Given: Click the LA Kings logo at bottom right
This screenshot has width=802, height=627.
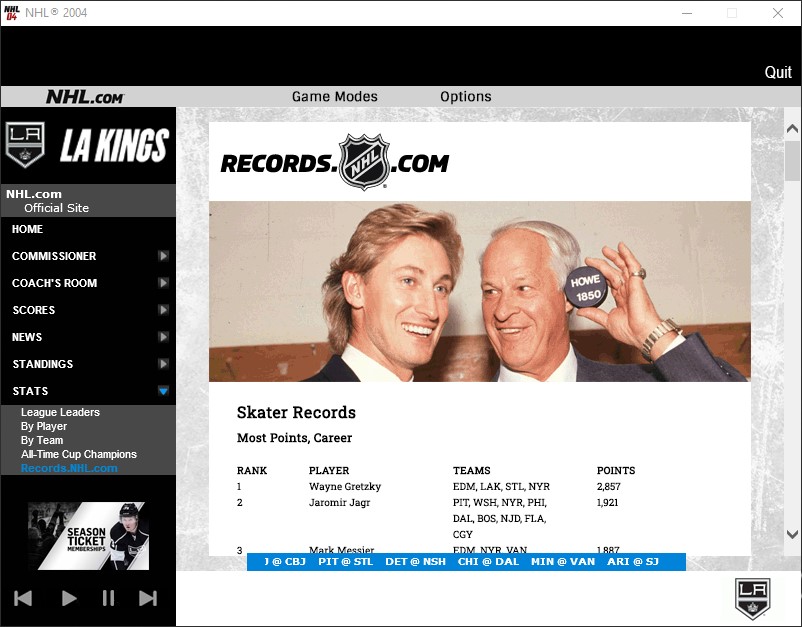Looking at the screenshot, I should tap(752, 599).
